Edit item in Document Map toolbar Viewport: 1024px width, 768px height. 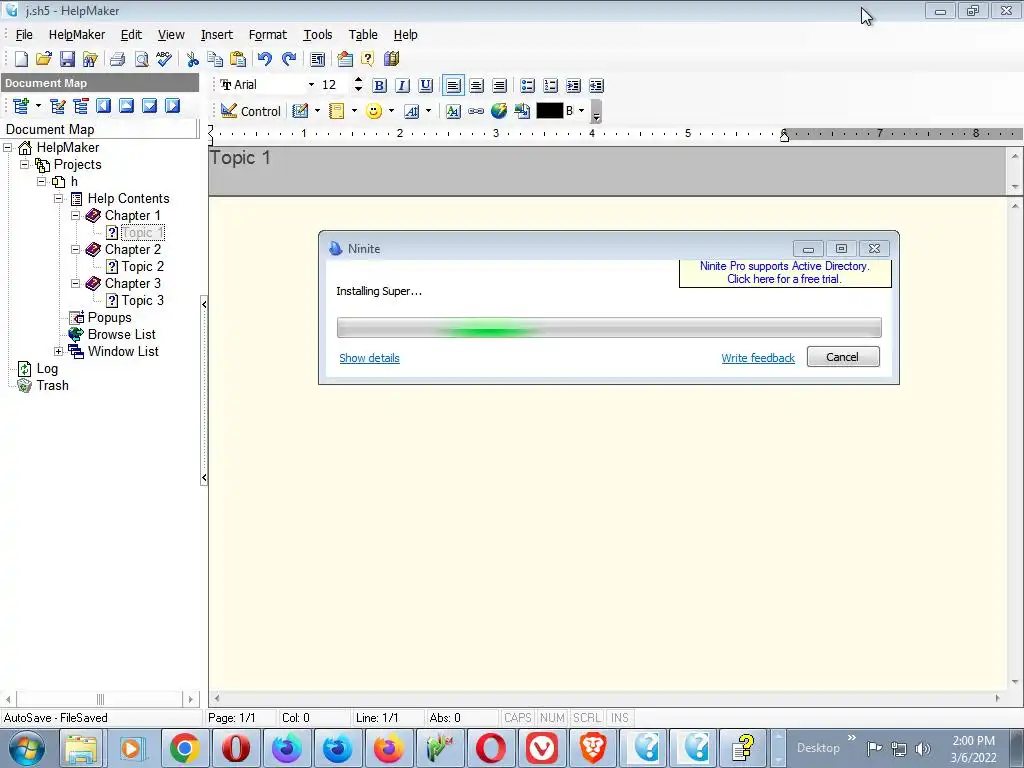57,106
